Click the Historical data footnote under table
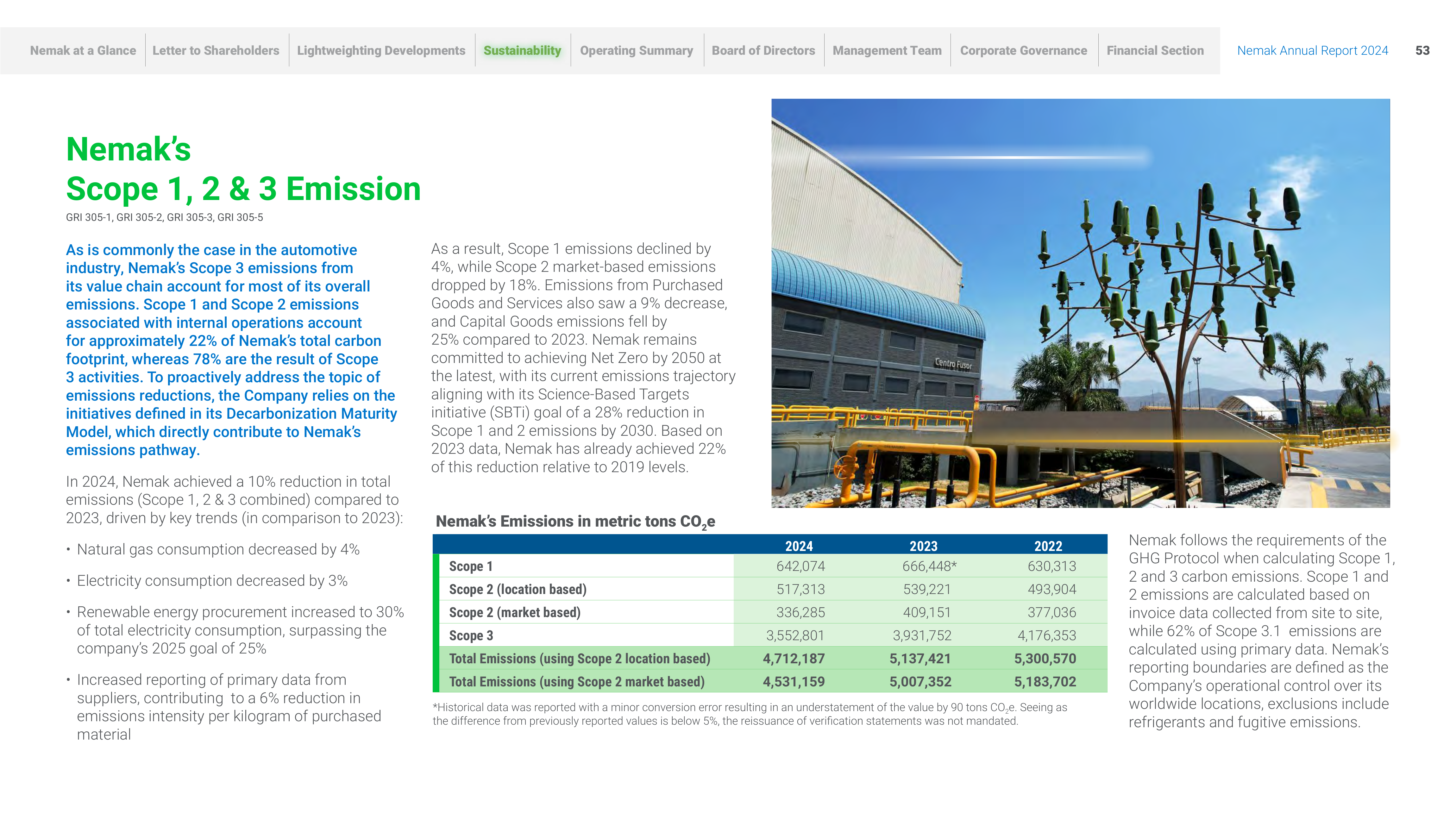This screenshot has width=1456, height=819. pos(750,714)
